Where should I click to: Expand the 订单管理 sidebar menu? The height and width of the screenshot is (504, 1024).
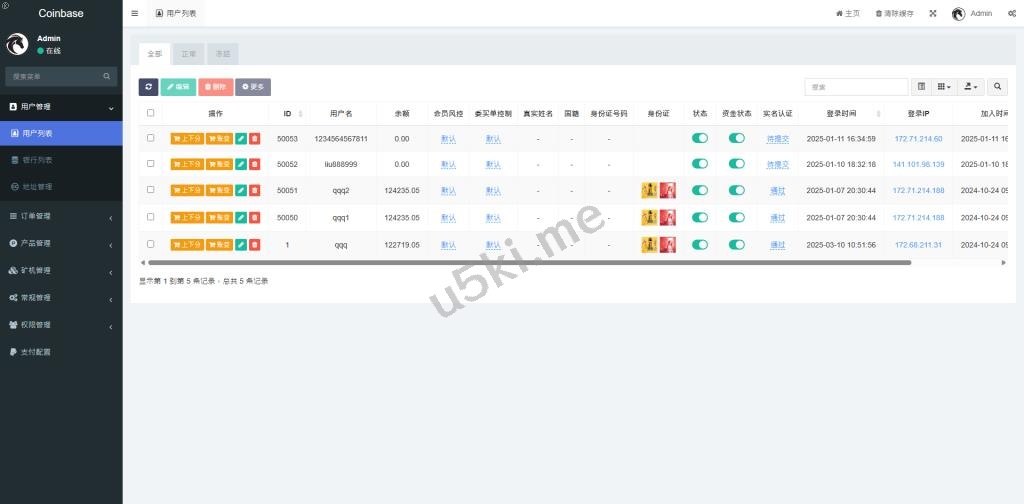tap(61, 216)
